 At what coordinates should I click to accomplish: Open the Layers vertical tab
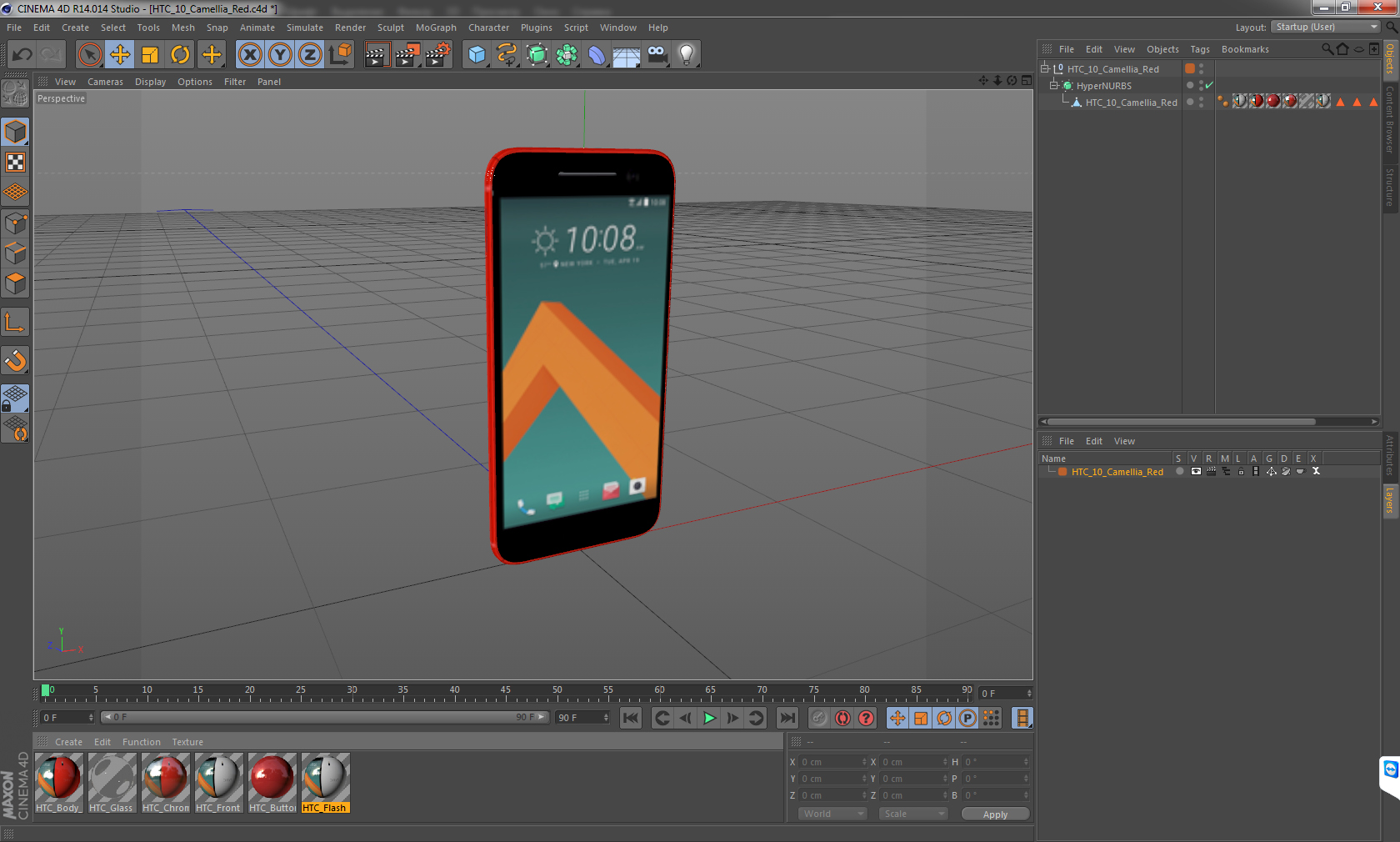coord(1390,500)
